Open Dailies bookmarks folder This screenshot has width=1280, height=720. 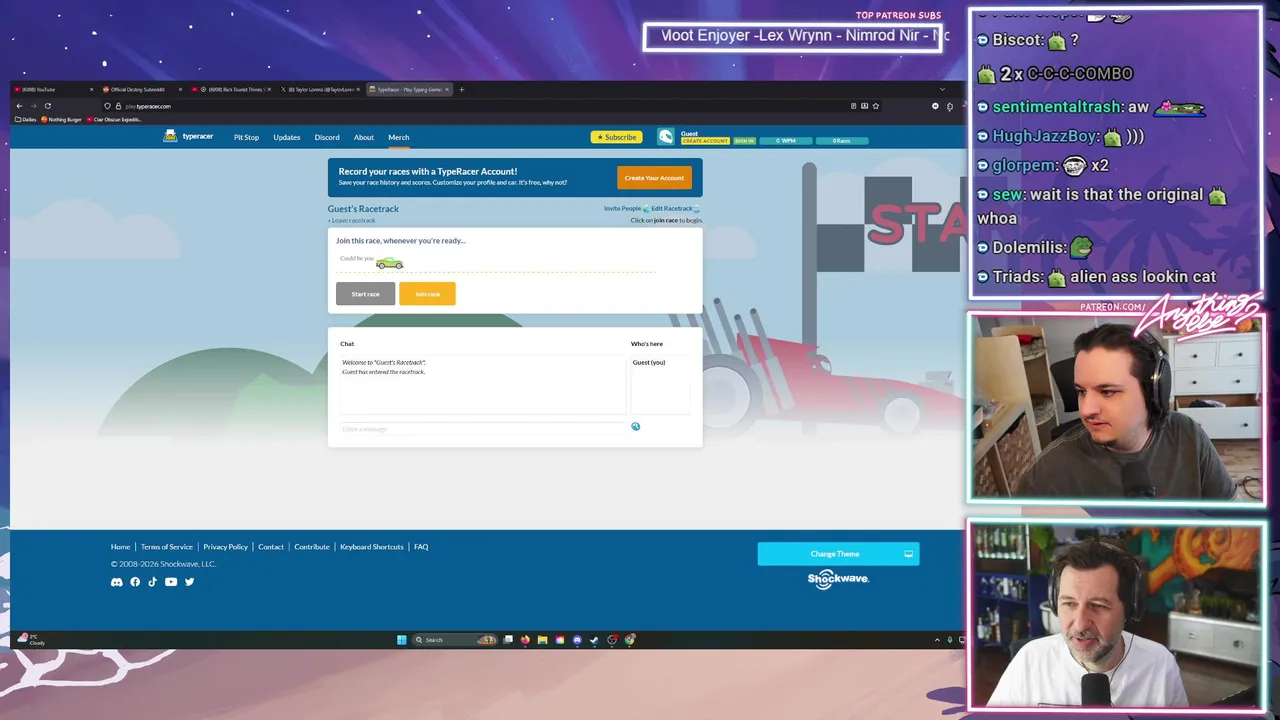(x=25, y=119)
